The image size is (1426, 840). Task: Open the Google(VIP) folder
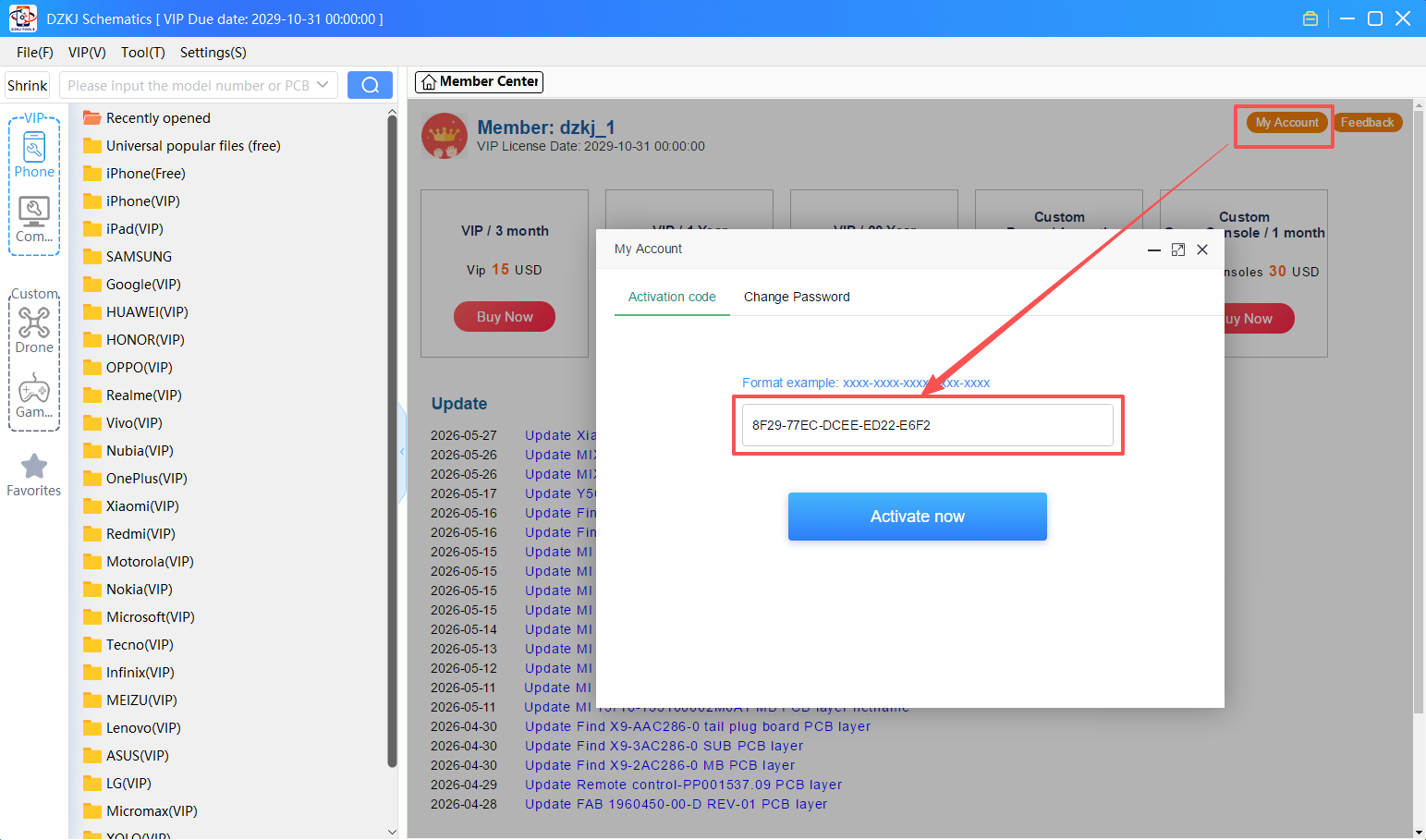click(132, 285)
